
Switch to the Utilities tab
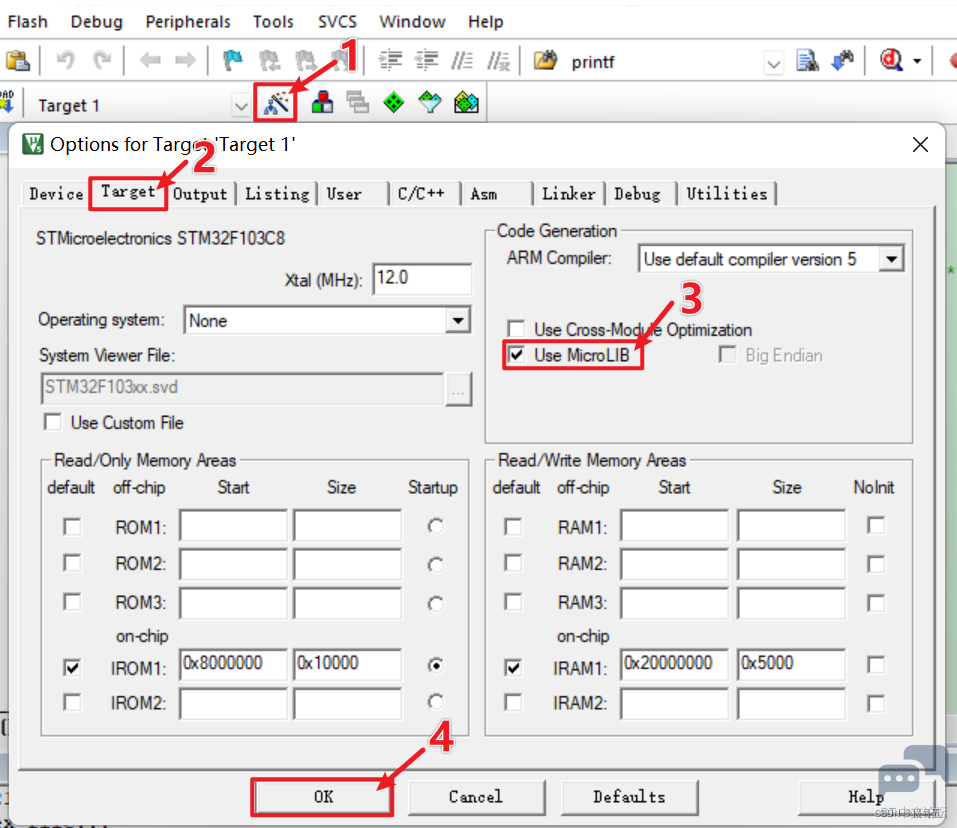726,194
